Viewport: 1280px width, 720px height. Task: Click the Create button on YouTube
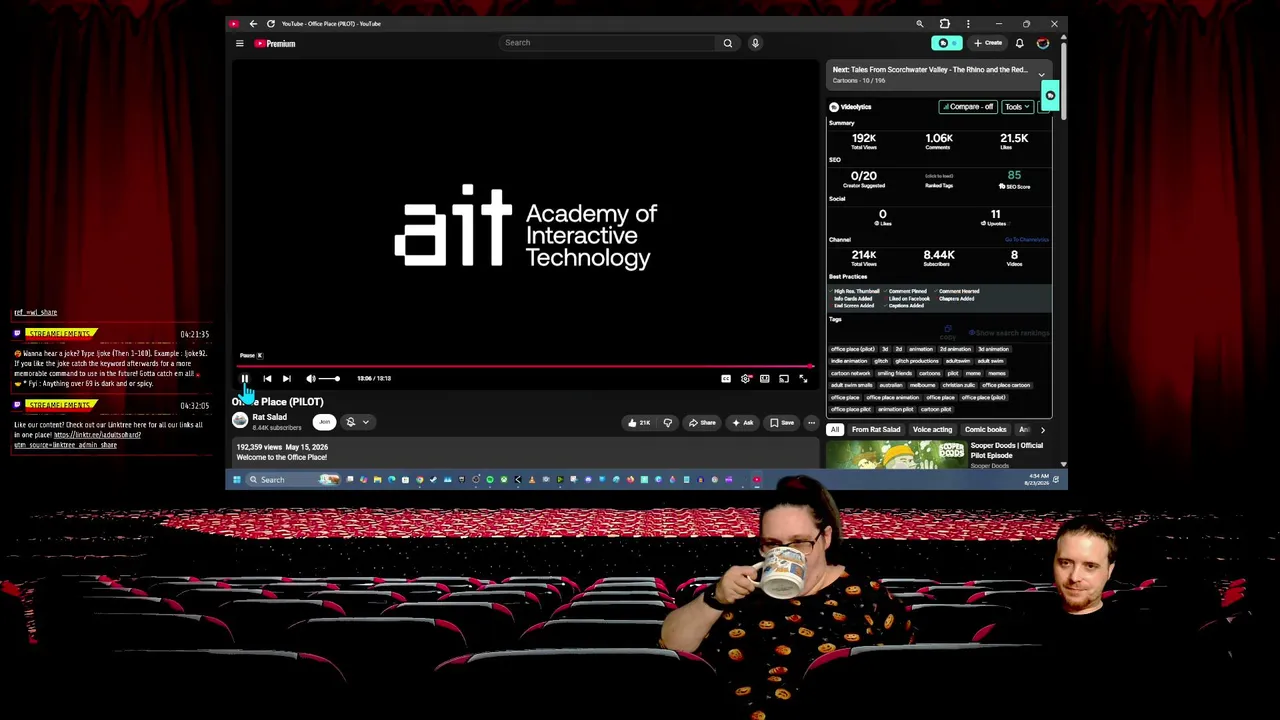[988, 43]
